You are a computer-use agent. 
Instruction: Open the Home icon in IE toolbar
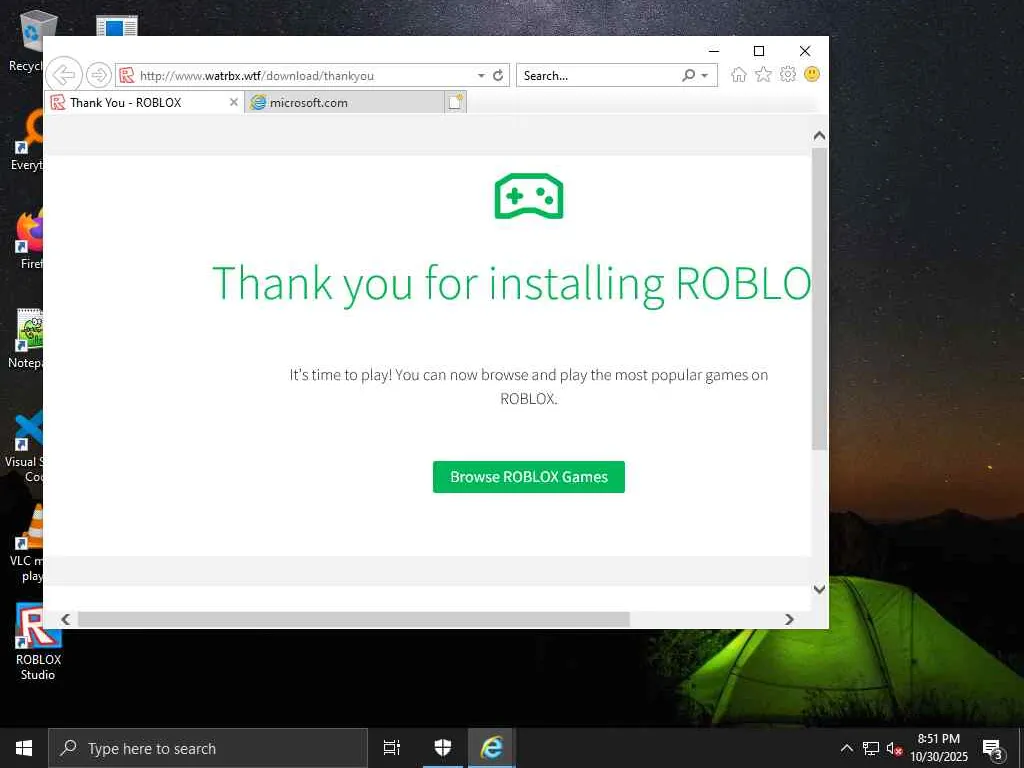tap(739, 74)
